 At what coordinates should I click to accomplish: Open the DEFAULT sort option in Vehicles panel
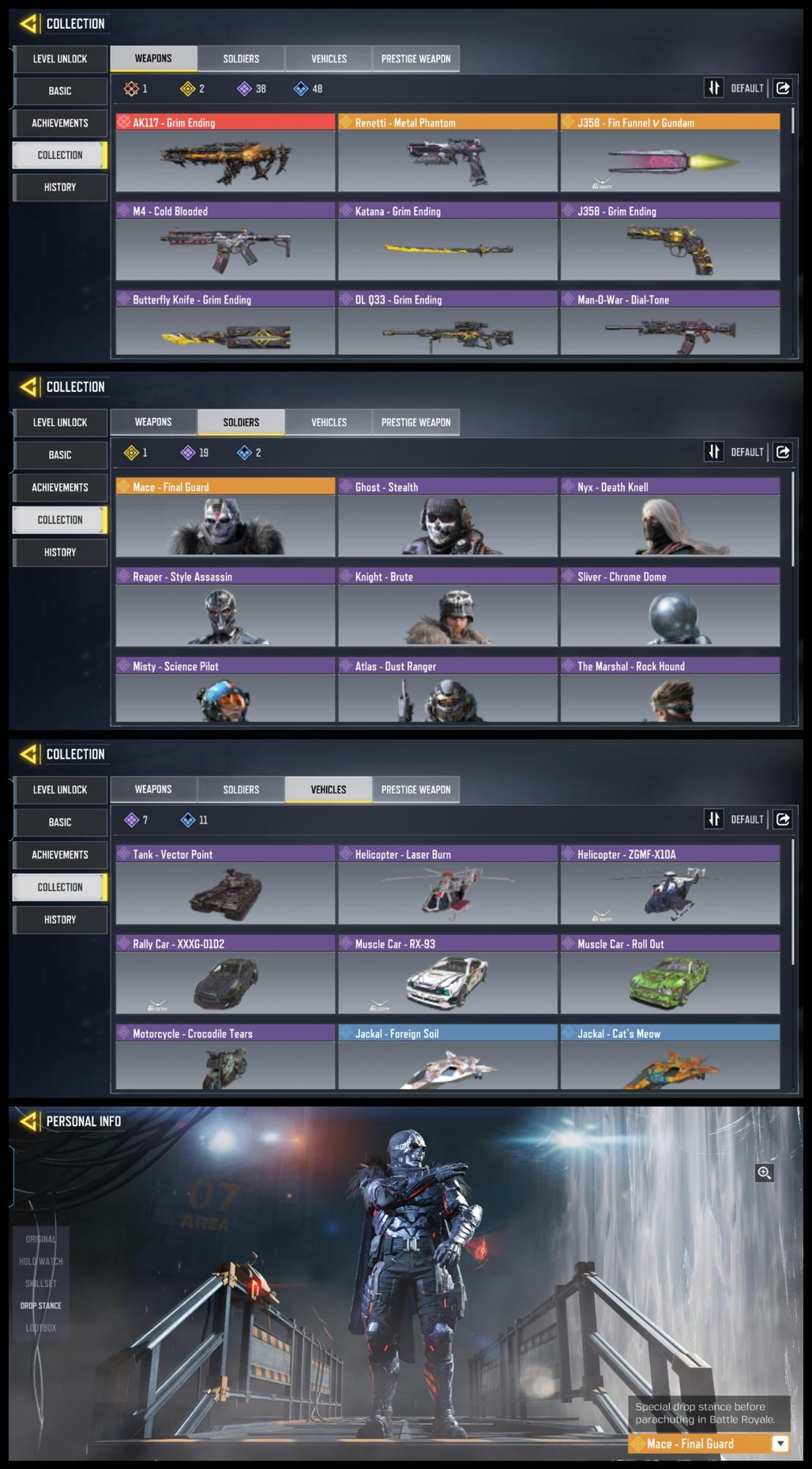pos(746,819)
